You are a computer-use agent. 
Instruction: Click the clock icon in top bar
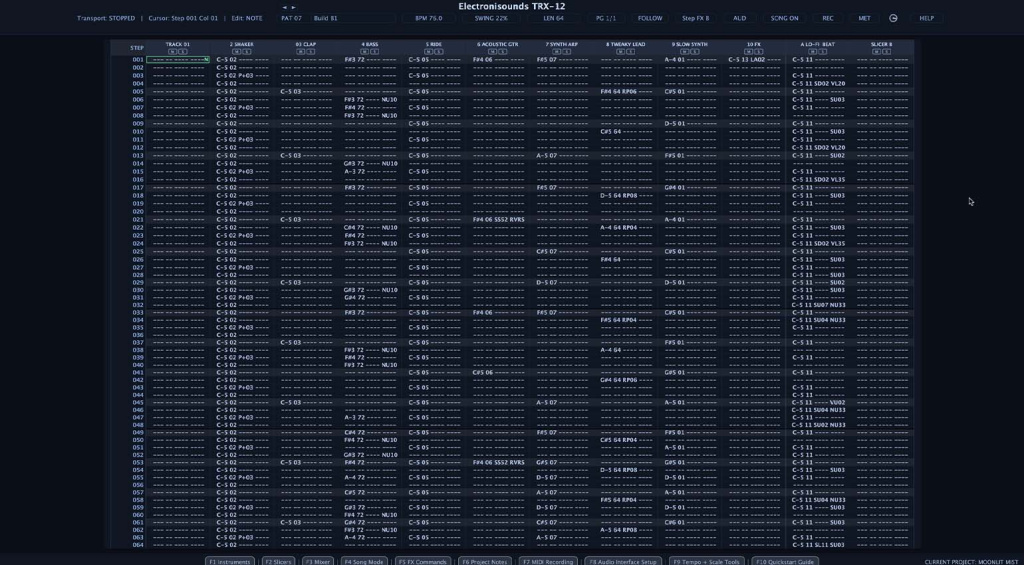pos(893,18)
